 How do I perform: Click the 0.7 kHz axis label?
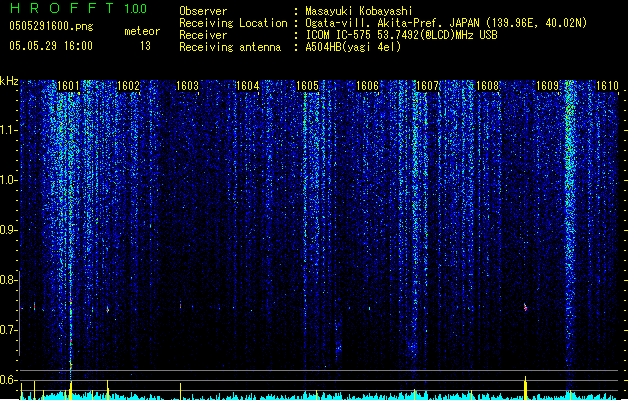[x=9, y=330]
